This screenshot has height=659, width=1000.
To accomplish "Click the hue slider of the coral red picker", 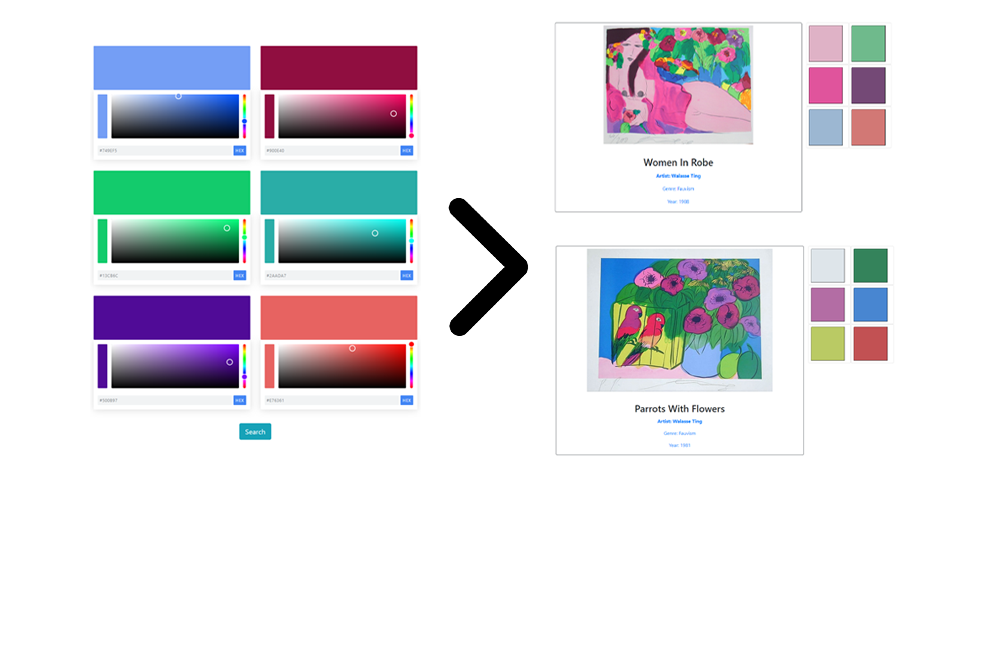I will pyautogui.click(x=411, y=366).
